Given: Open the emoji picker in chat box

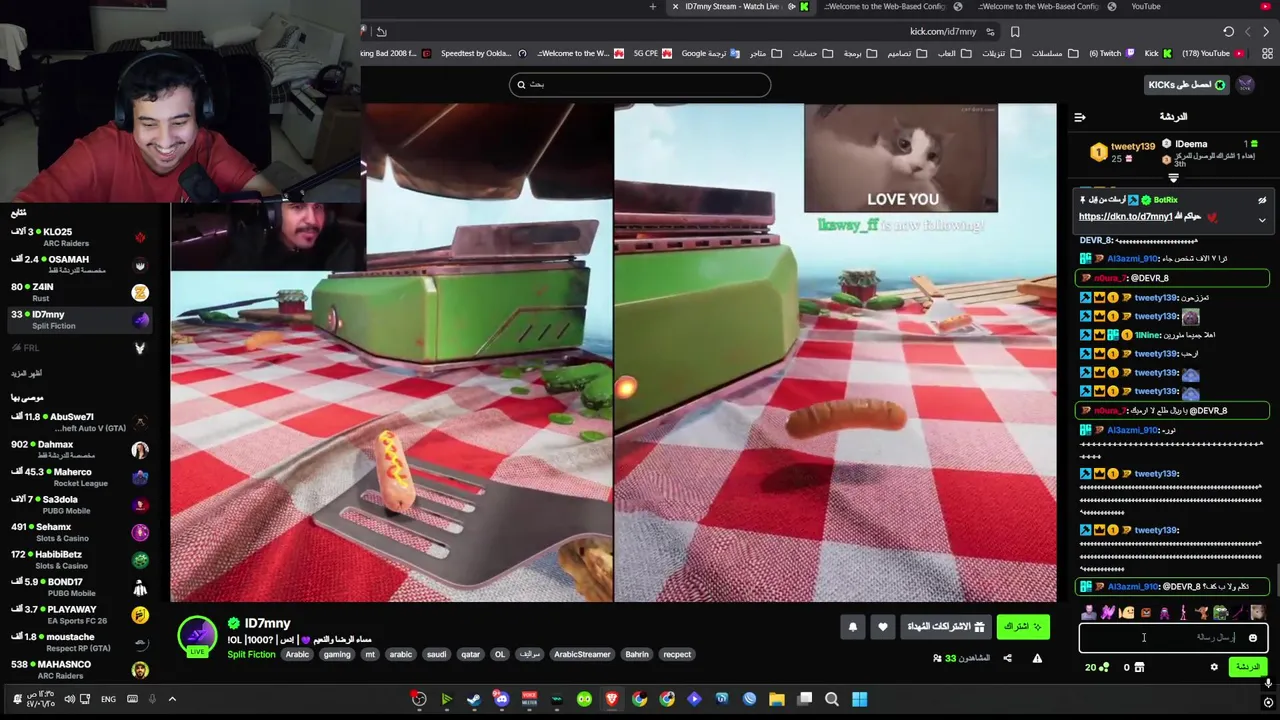Looking at the screenshot, I should (x=1252, y=638).
